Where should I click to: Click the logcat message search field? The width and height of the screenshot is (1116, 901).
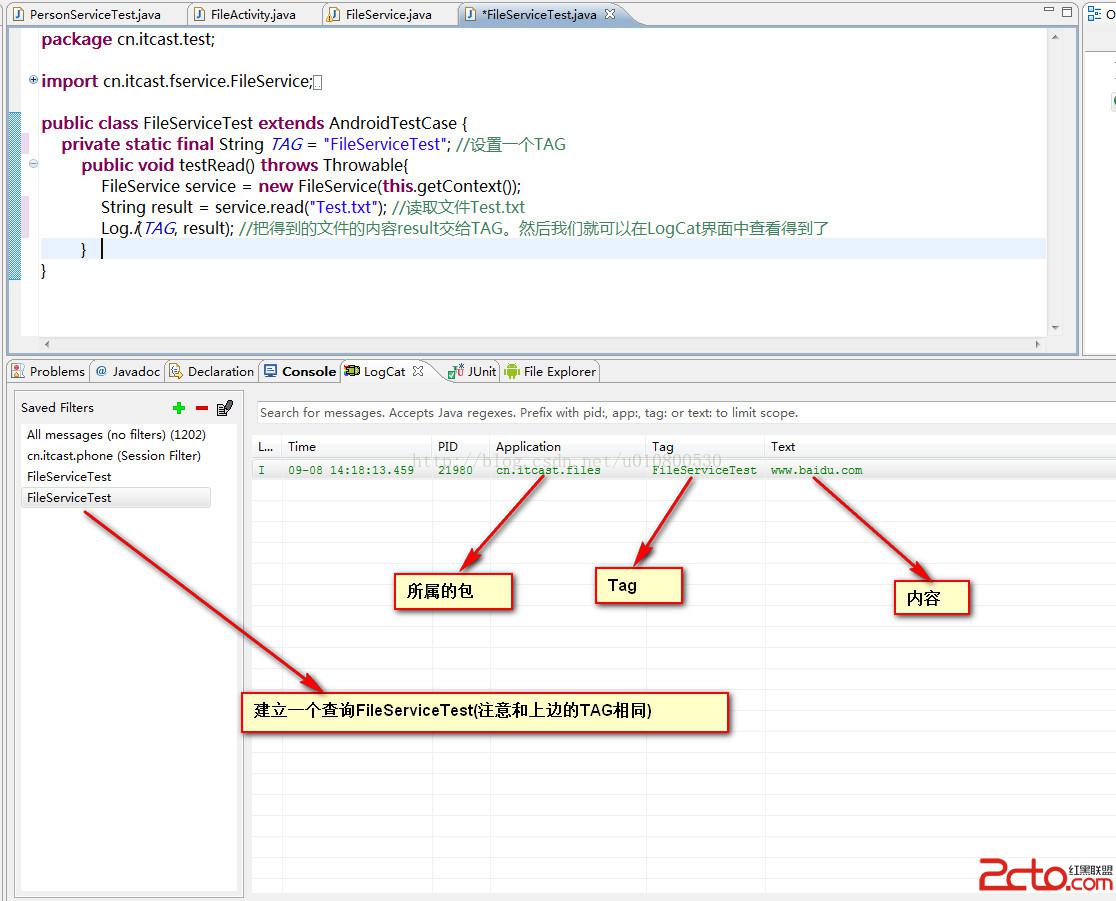pyautogui.click(x=680, y=412)
